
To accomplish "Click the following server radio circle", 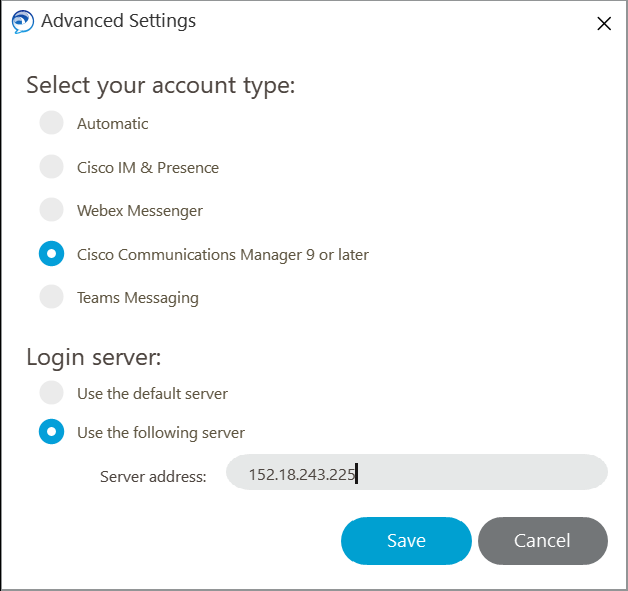I will point(51,432).
